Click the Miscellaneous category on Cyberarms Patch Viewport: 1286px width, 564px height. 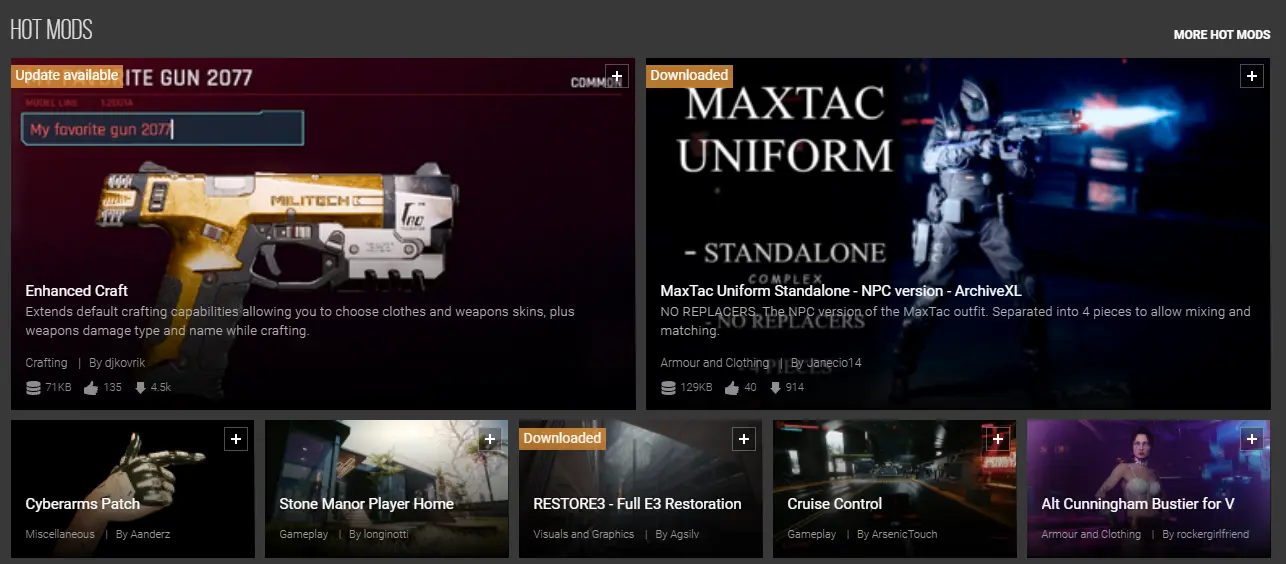point(60,534)
